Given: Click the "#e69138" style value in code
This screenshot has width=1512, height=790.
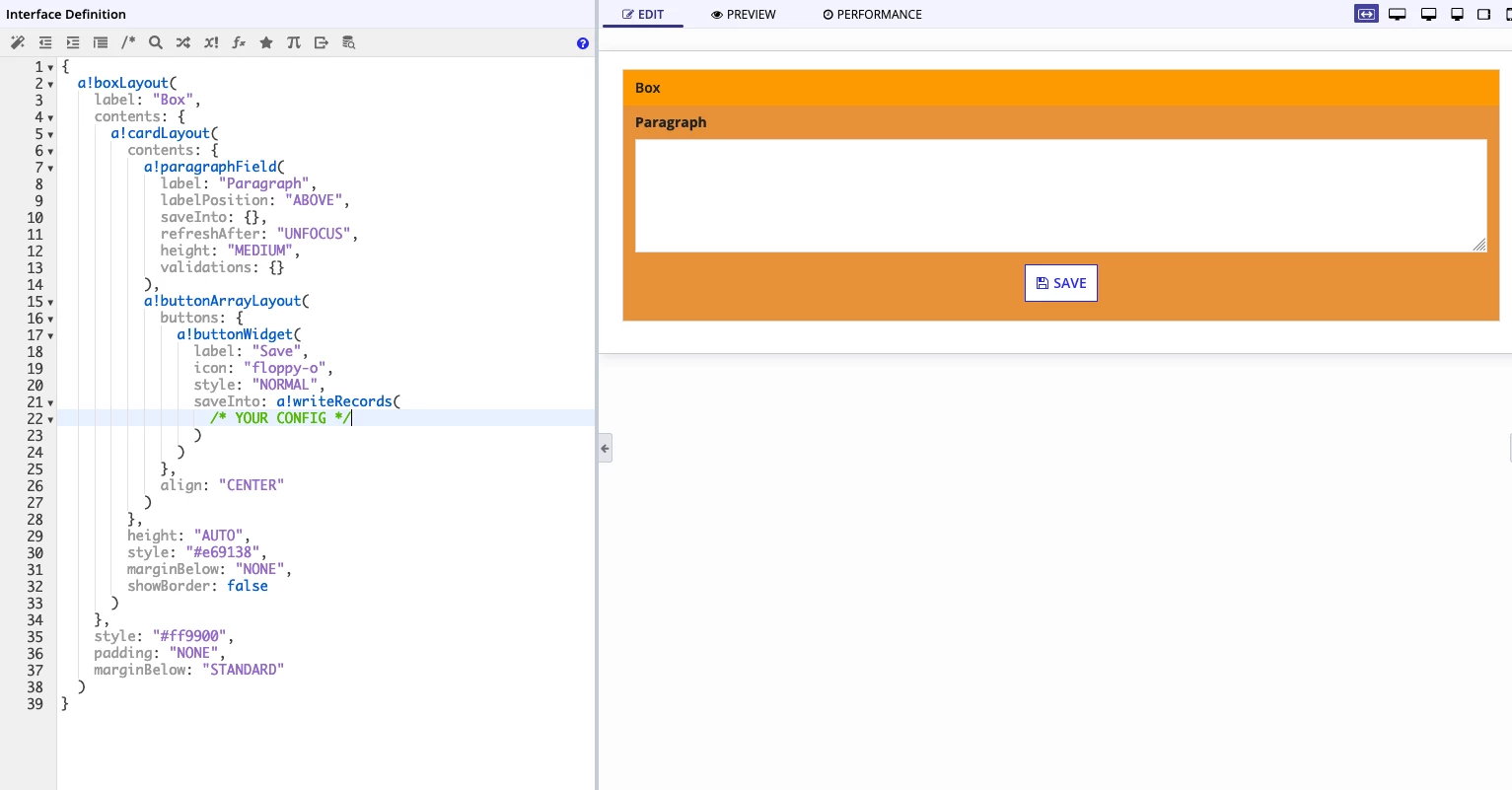Looking at the screenshot, I should coord(225,552).
